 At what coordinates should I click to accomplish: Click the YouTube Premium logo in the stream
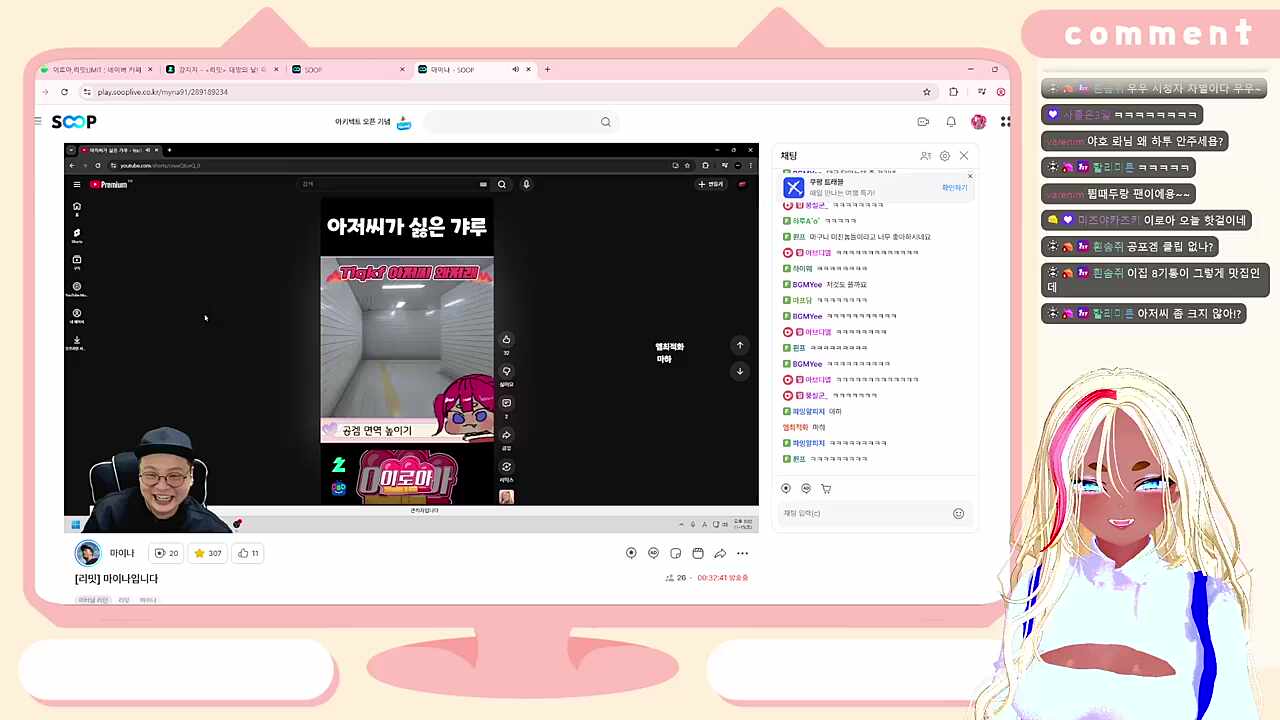[x=111, y=184]
